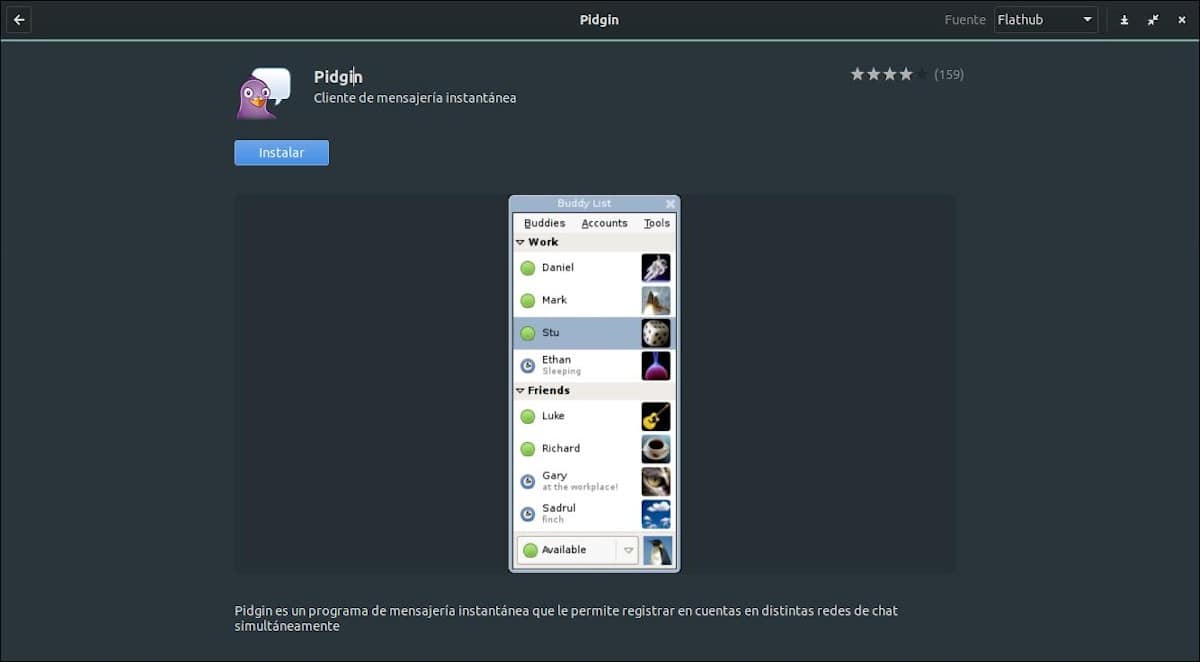Go back using the header arrow button
The image size is (1200, 662).
[x=19, y=20]
